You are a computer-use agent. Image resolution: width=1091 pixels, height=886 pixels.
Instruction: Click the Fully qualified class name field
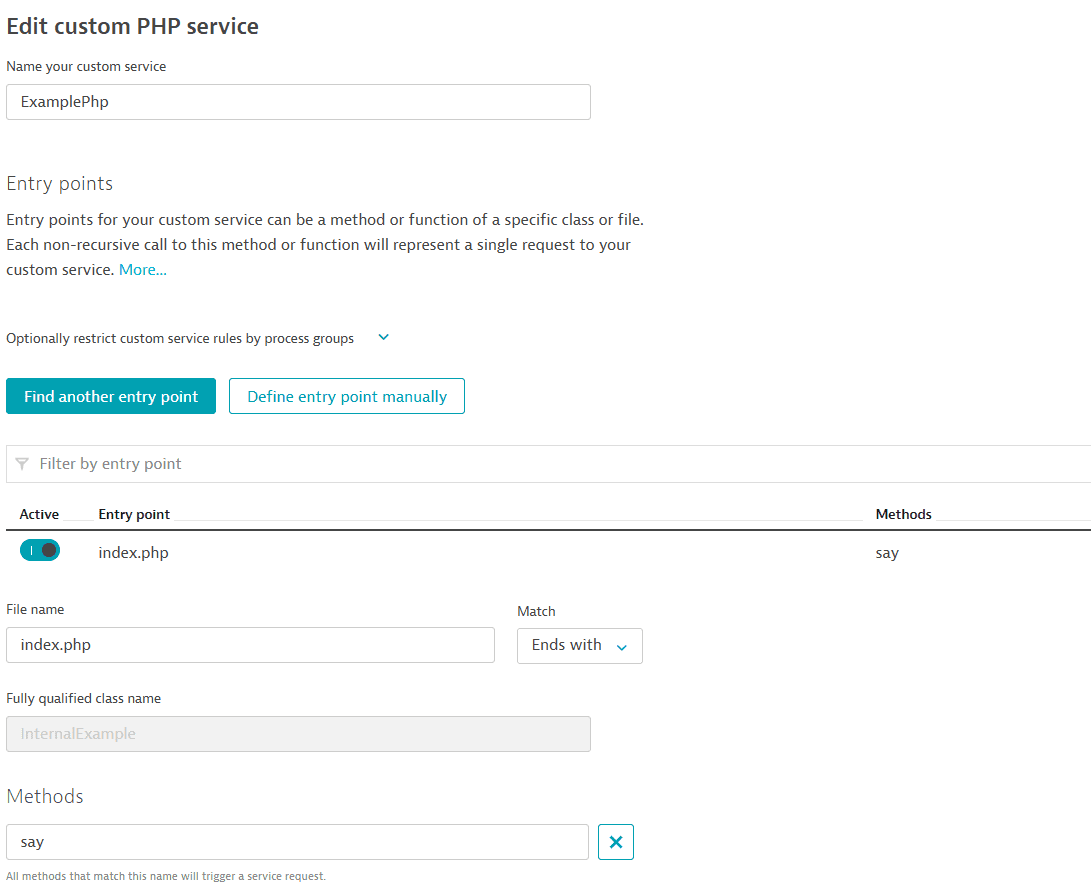pos(298,734)
